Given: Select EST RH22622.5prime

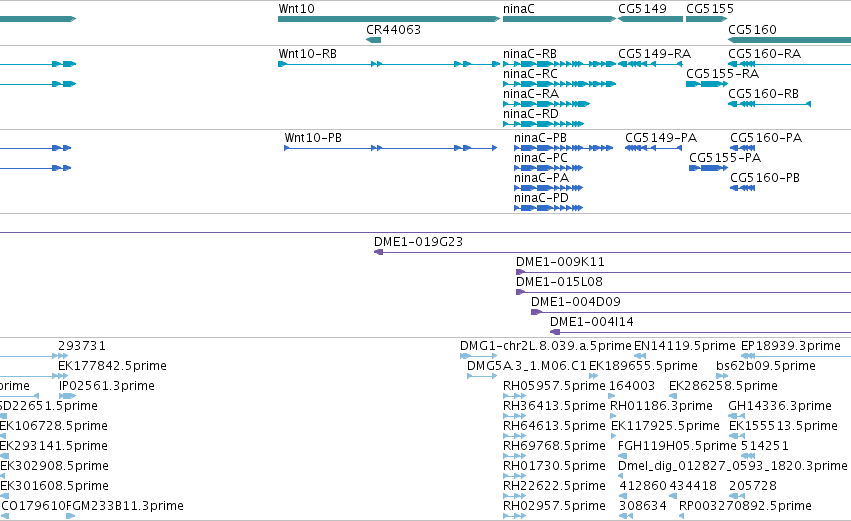Looking at the screenshot, I should 554,486.
